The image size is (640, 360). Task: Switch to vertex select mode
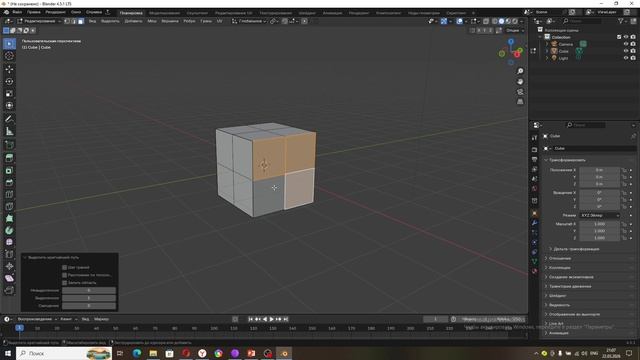tap(67, 21)
